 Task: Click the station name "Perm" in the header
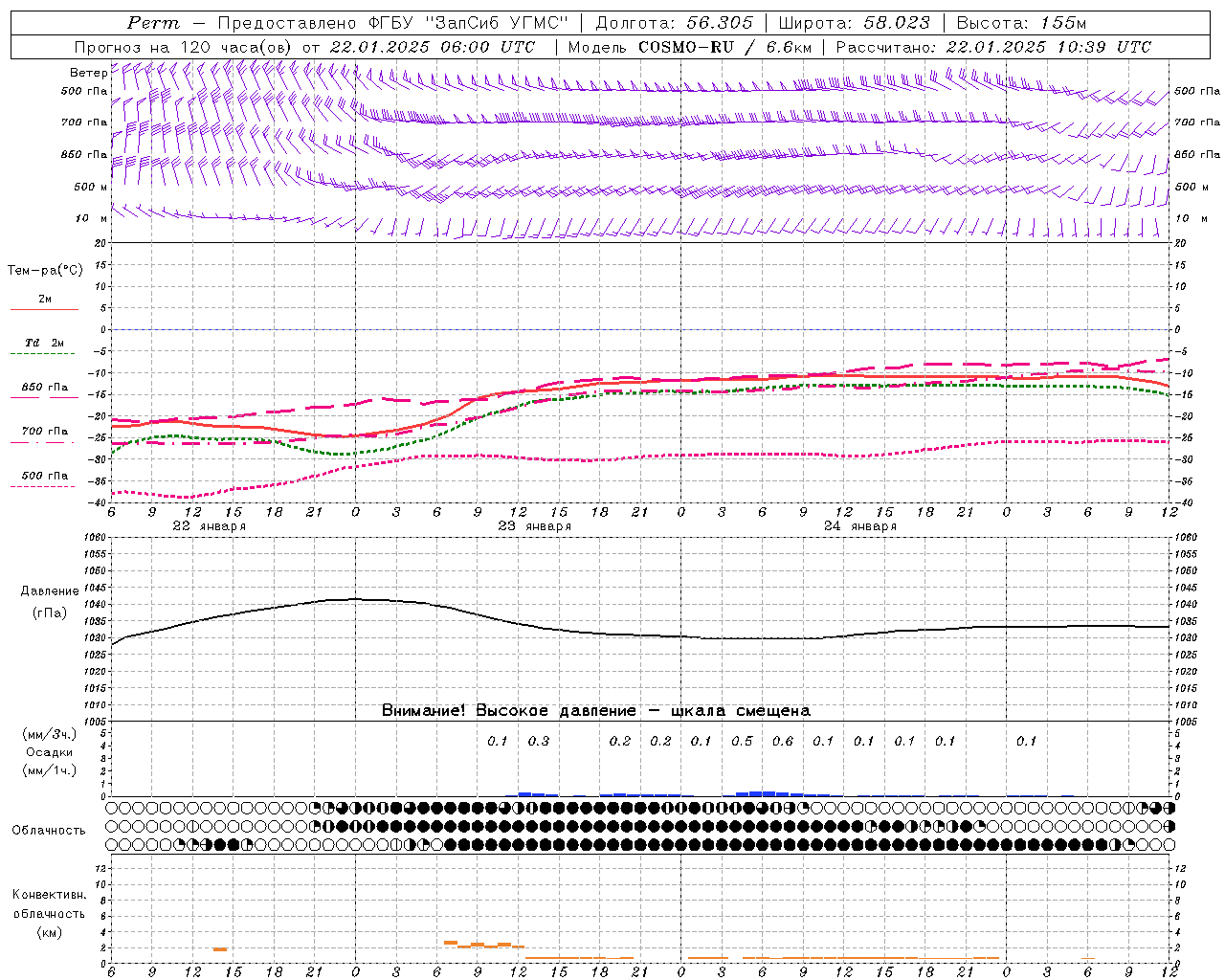coord(153,23)
